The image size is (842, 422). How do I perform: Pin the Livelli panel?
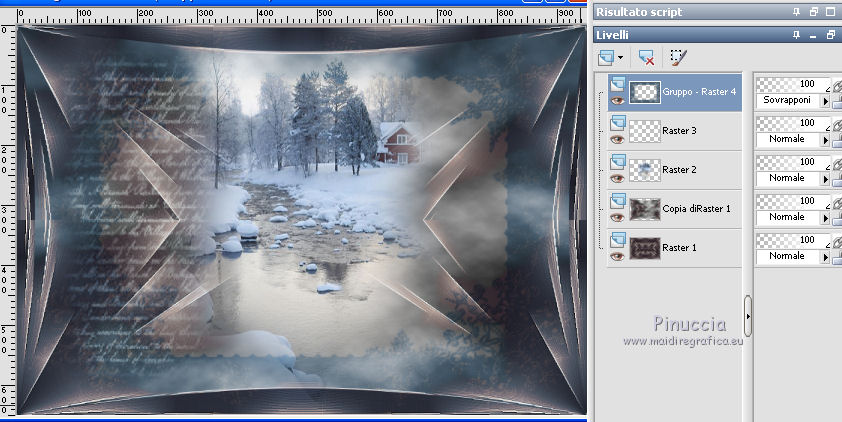796,35
